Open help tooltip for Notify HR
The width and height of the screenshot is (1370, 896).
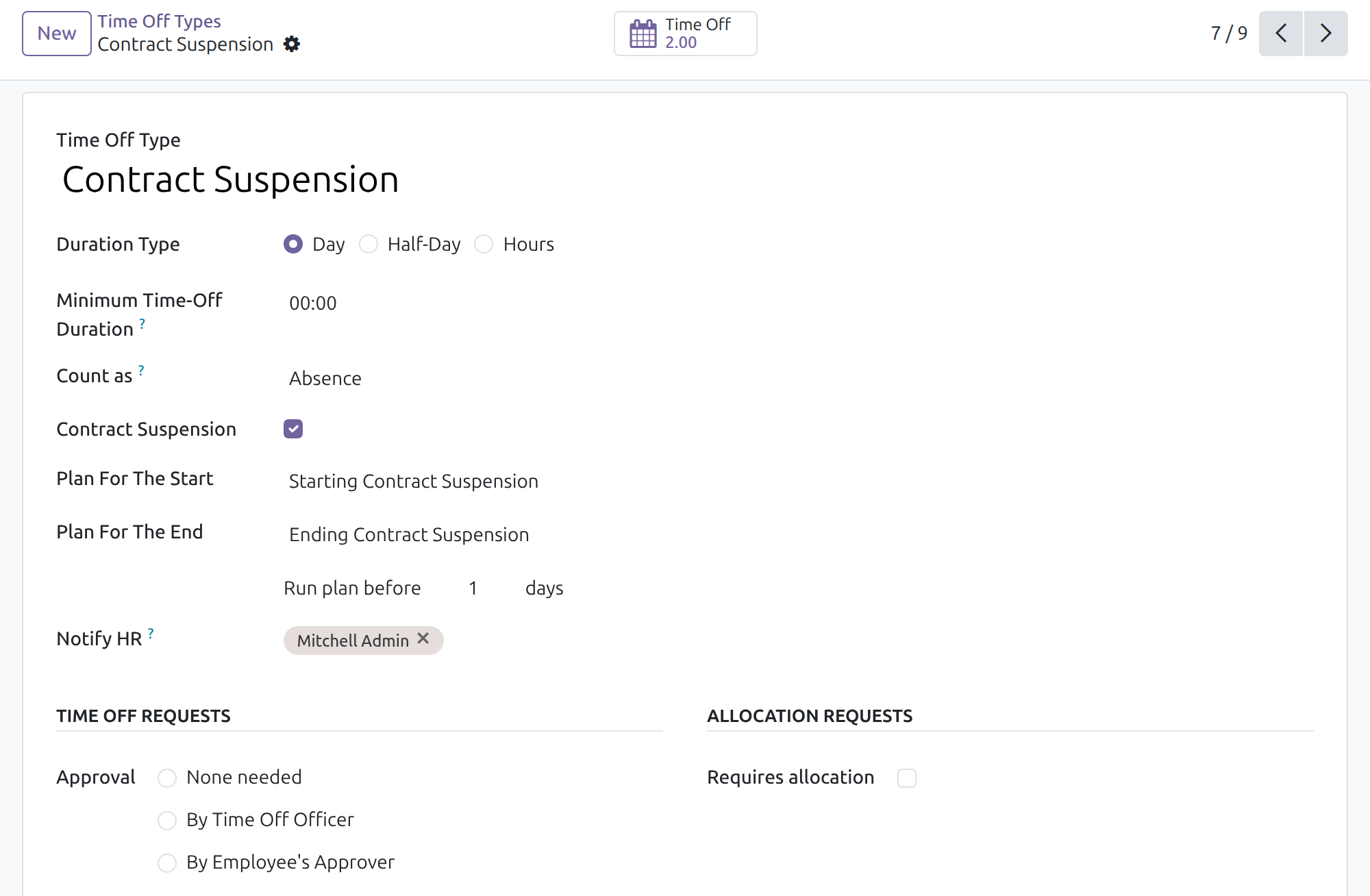coord(151,633)
